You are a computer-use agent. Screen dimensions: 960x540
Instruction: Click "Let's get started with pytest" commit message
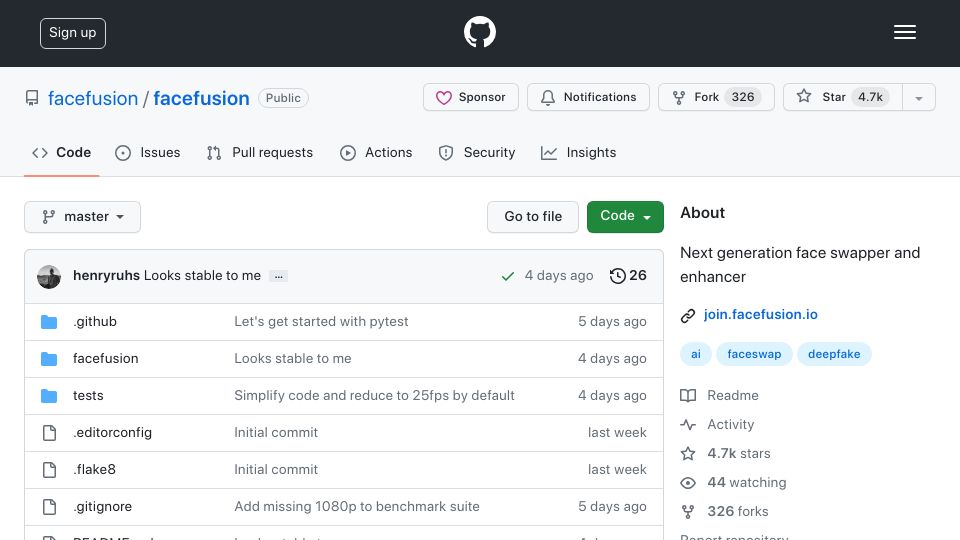(x=321, y=321)
